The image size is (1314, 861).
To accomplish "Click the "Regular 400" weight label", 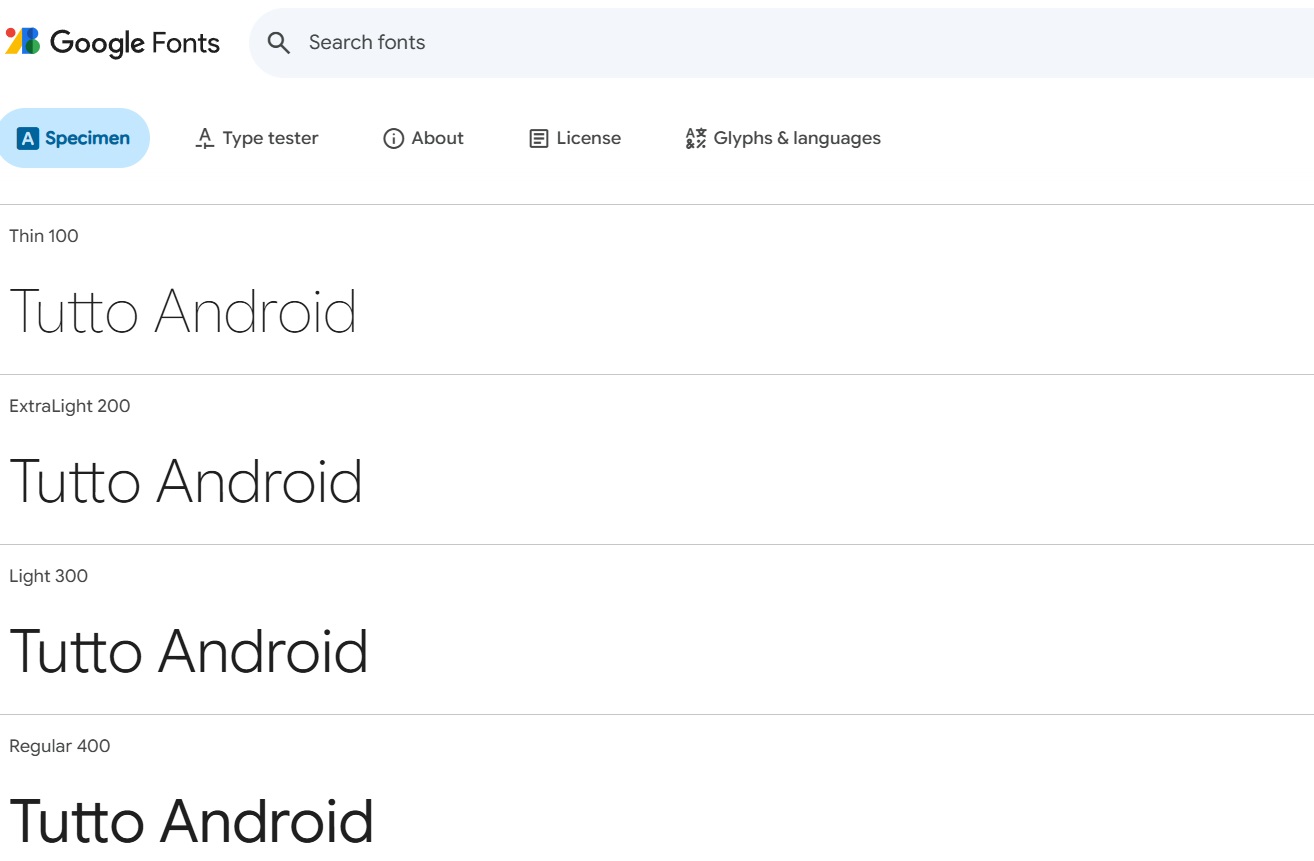I will [x=60, y=746].
